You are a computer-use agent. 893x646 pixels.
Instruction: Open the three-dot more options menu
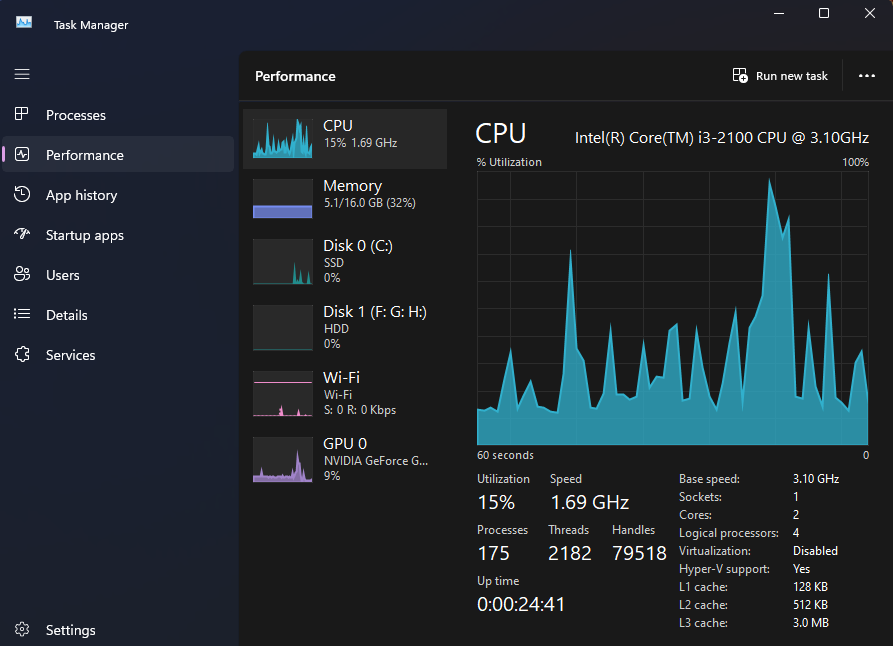click(866, 76)
